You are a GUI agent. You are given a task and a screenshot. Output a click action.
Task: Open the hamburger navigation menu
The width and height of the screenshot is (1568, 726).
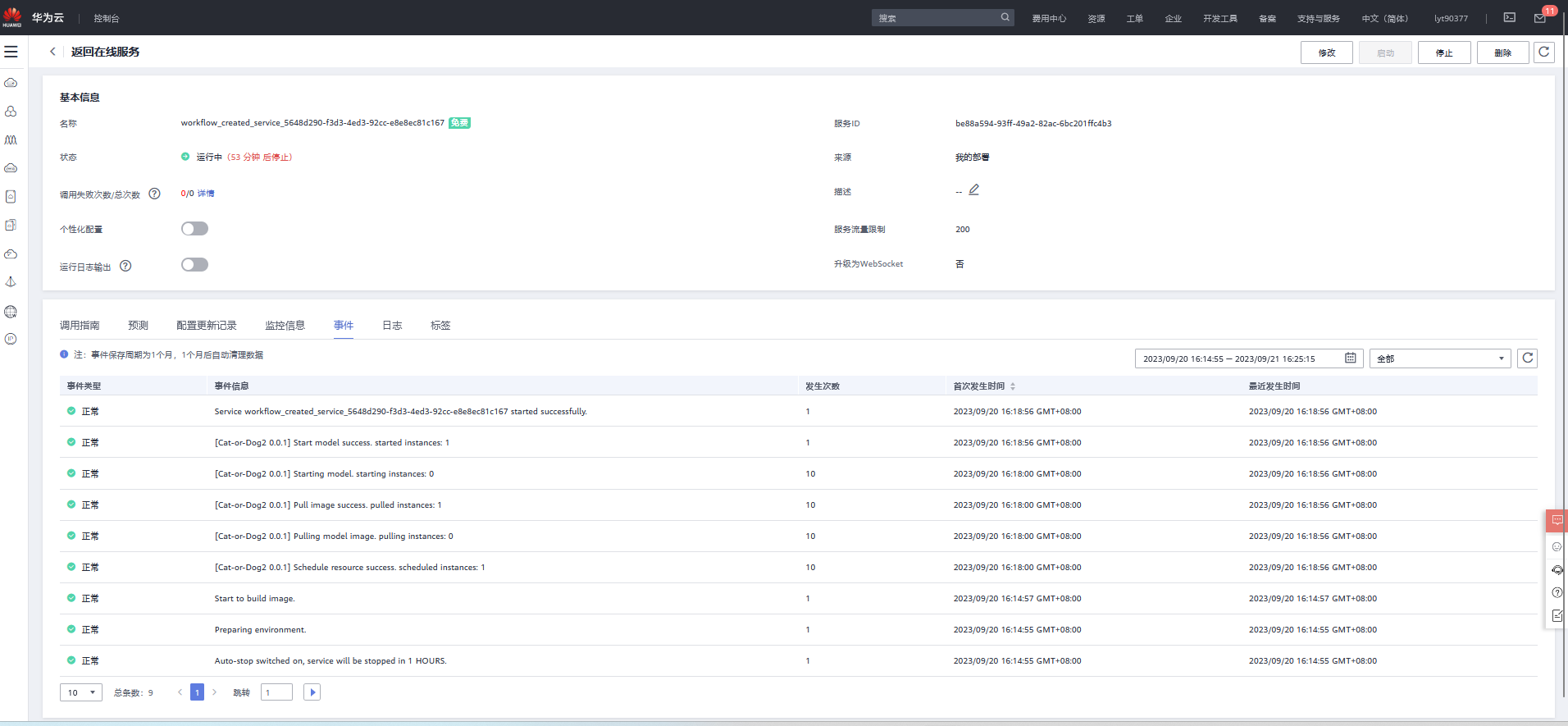coord(11,52)
